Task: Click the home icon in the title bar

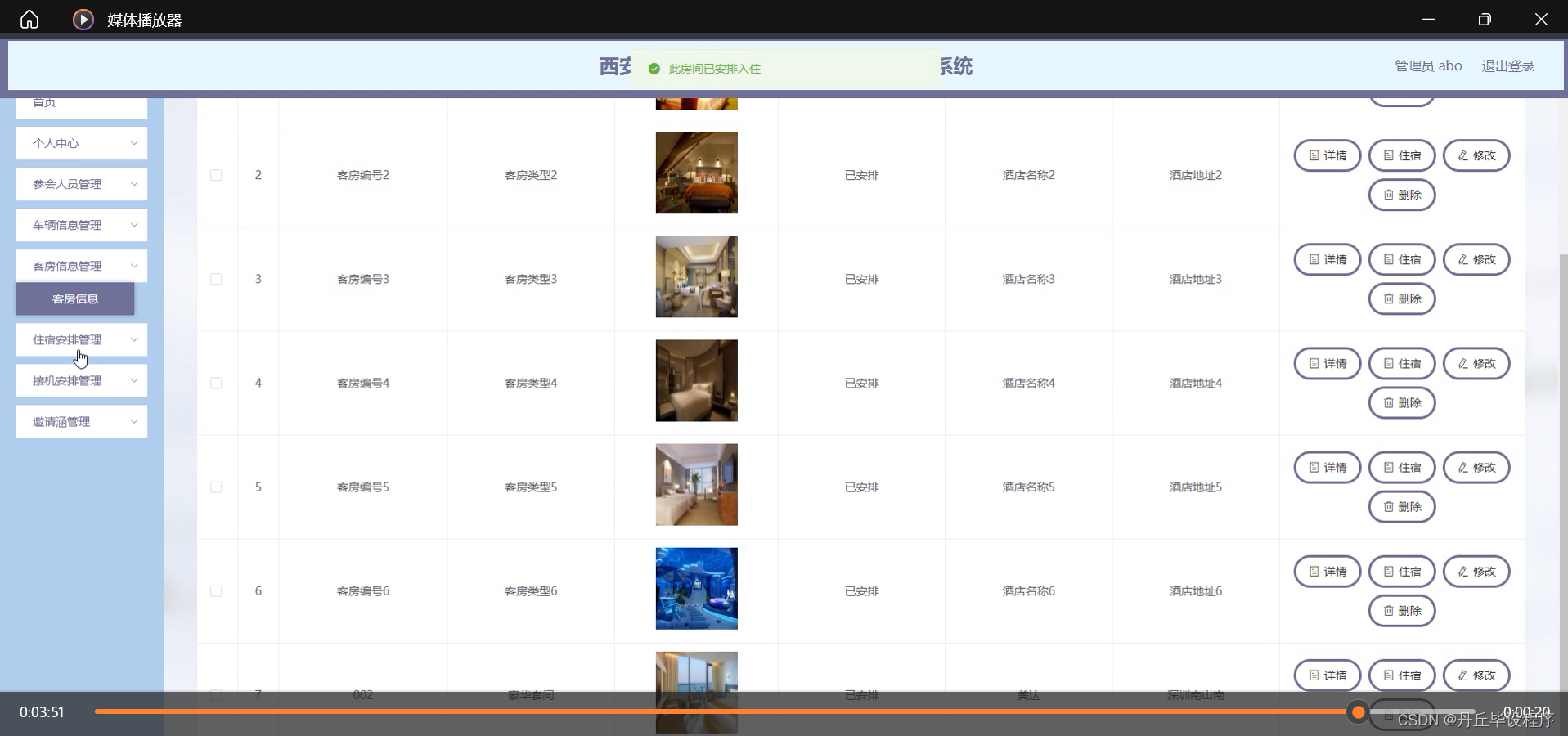Action: [x=29, y=19]
